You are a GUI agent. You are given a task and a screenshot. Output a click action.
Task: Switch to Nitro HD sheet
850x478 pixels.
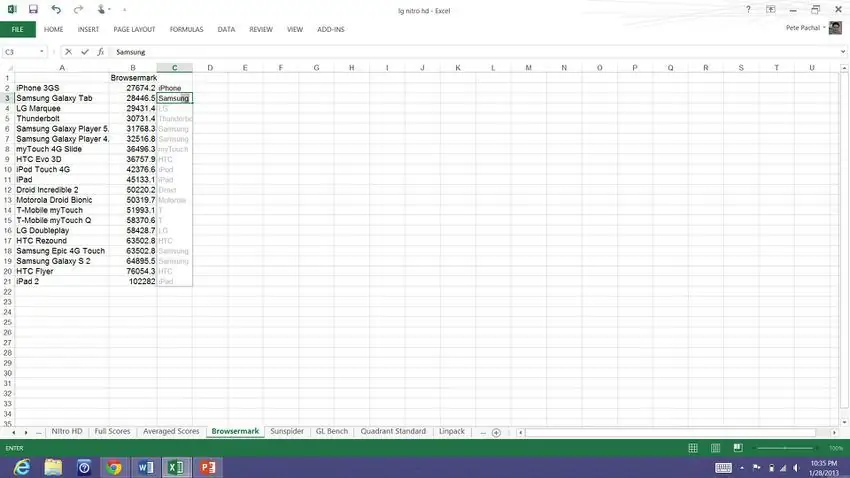67,431
